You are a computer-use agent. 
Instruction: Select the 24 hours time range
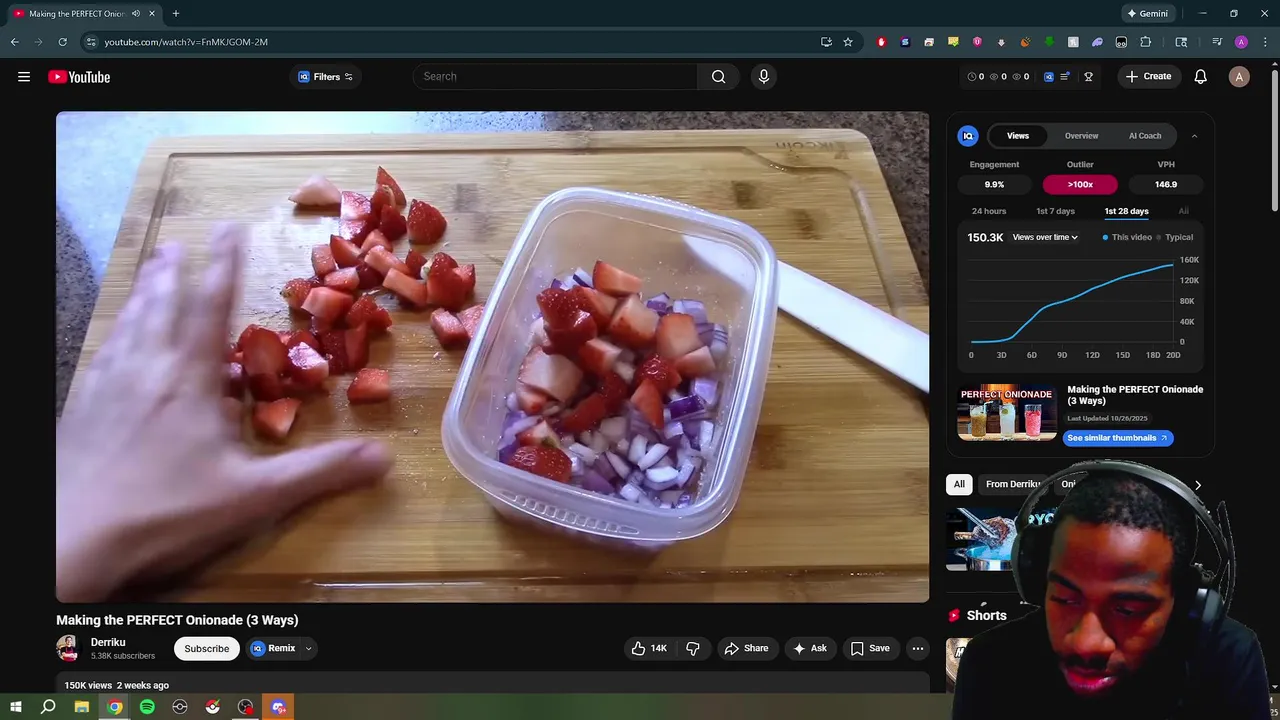point(989,211)
